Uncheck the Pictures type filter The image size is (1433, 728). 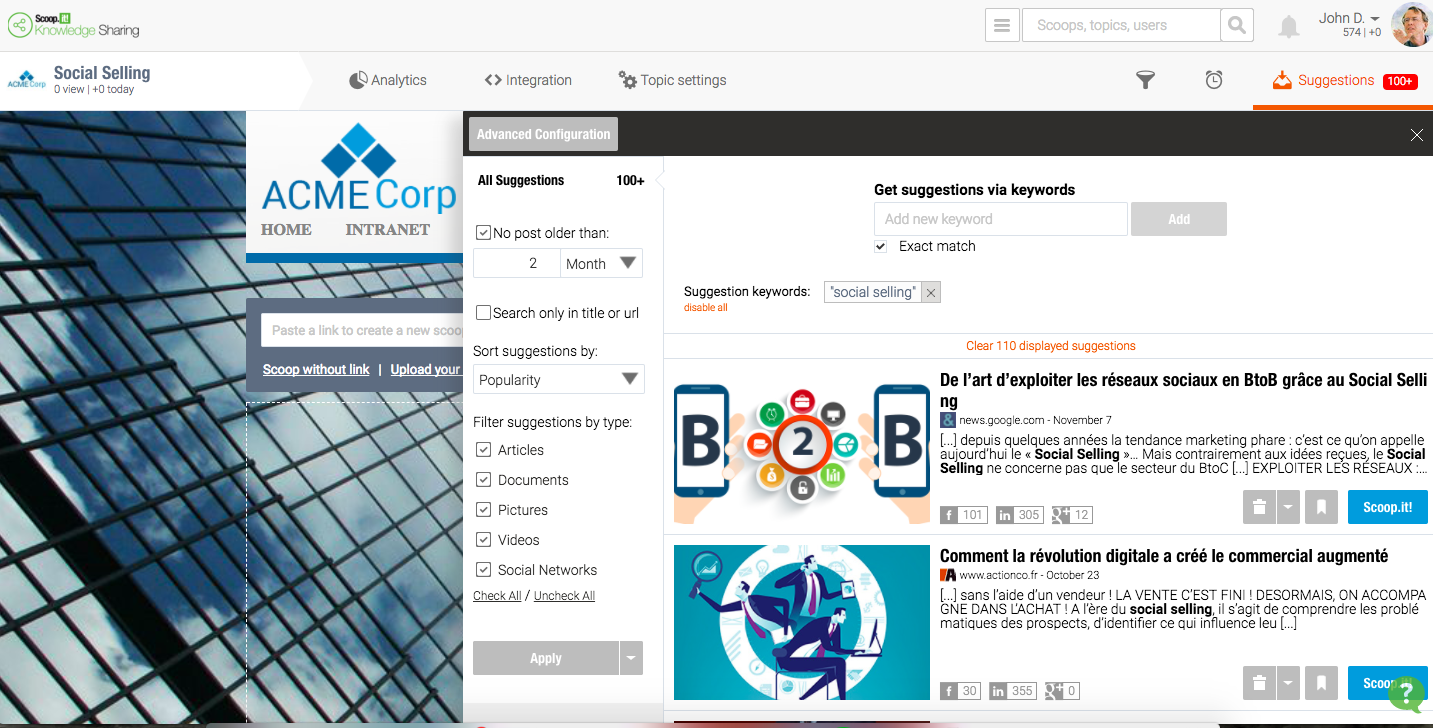pyautogui.click(x=484, y=510)
